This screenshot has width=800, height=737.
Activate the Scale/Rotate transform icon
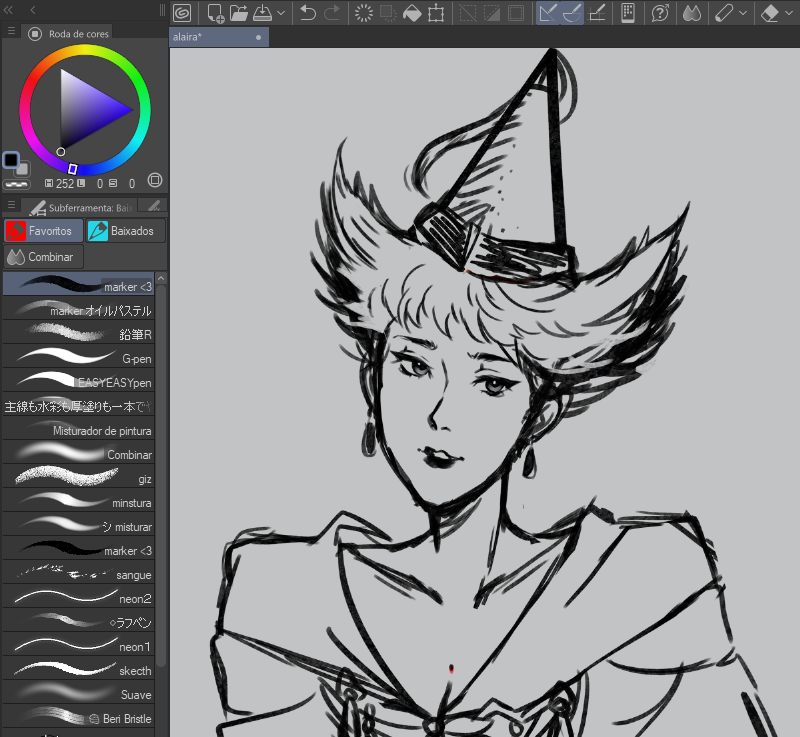pyautogui.click(x=436, y=13)
